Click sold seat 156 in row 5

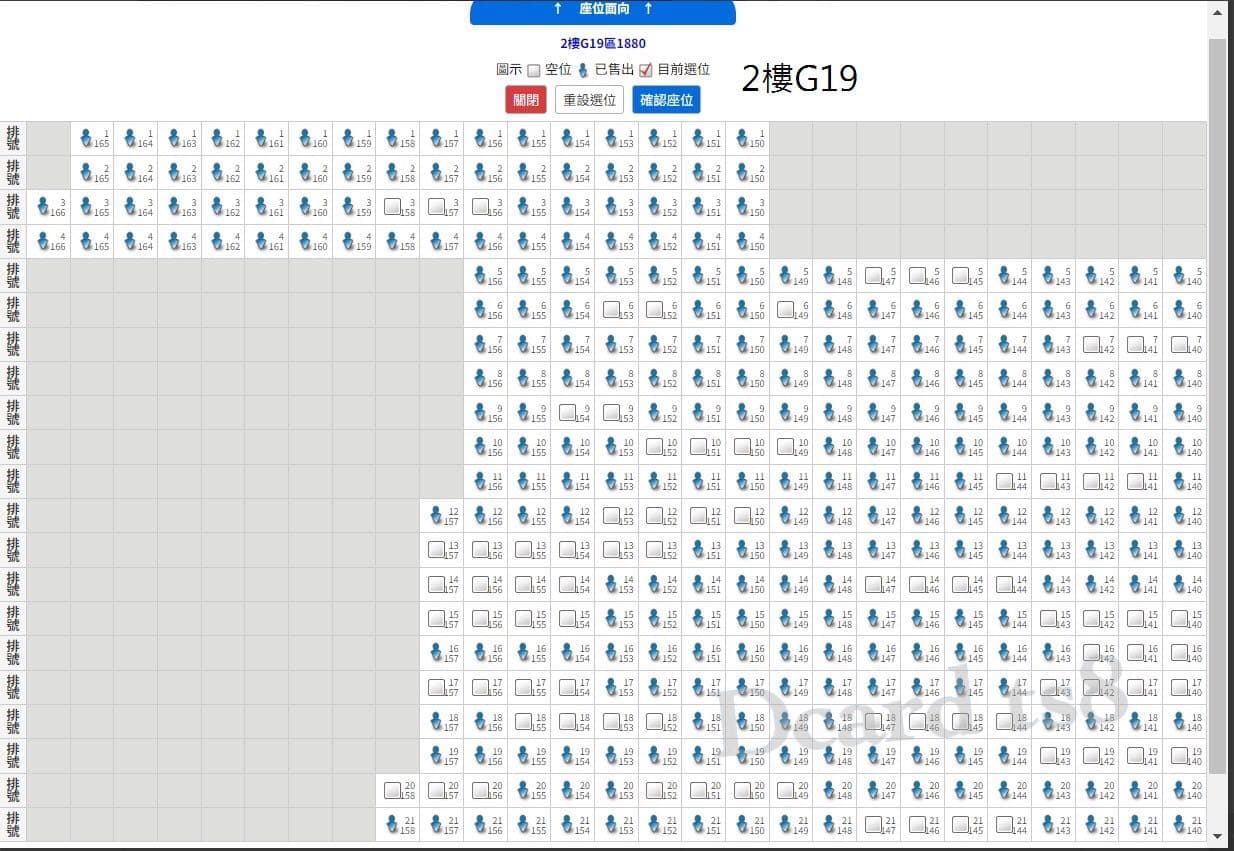pyautogui.click(x=480, y=275)
